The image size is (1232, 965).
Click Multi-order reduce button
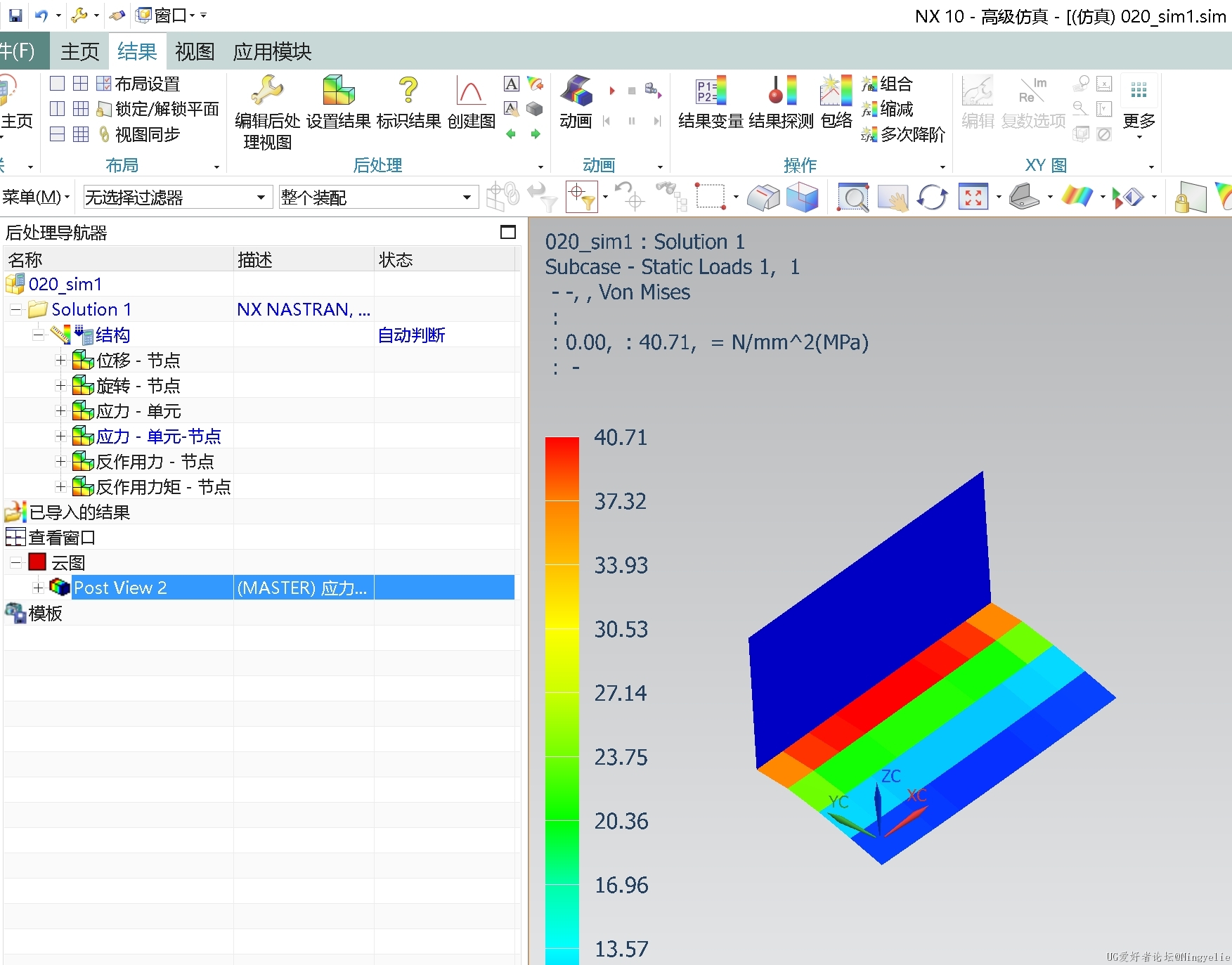click(903, 134)
